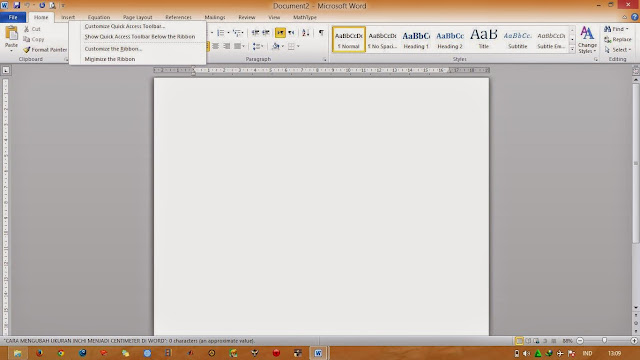Open the numbered list dropdown

click(228, 33)
